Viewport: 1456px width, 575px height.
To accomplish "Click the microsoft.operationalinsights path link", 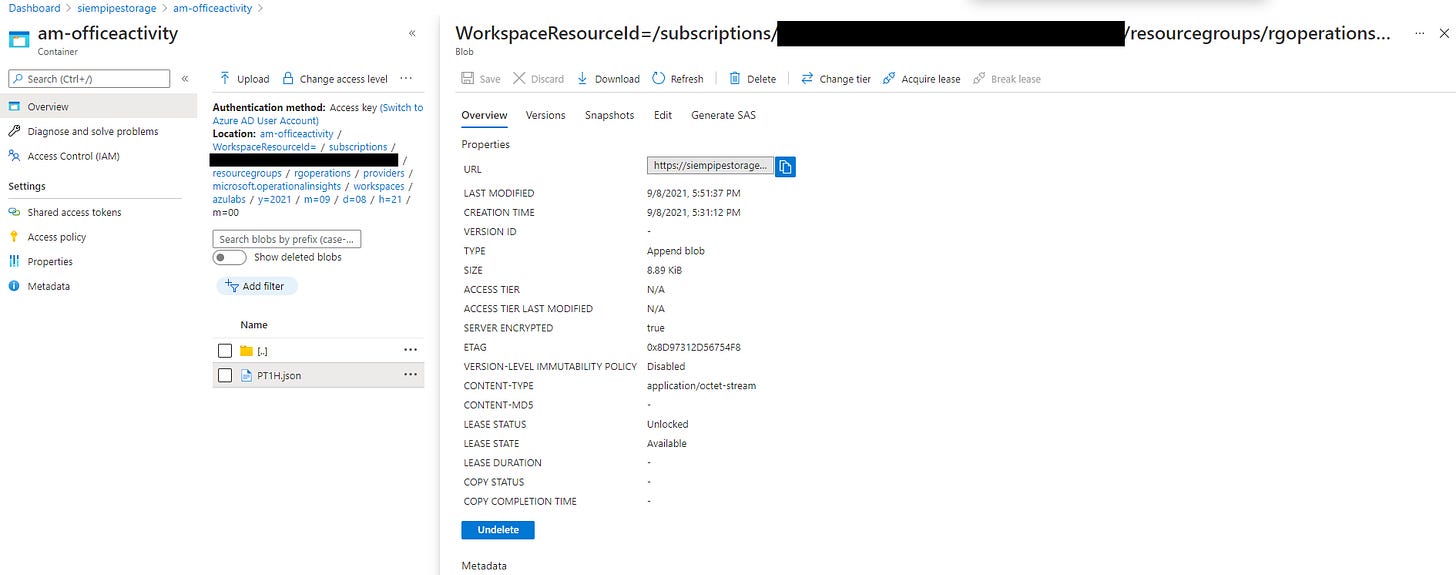I will (277, 186).
